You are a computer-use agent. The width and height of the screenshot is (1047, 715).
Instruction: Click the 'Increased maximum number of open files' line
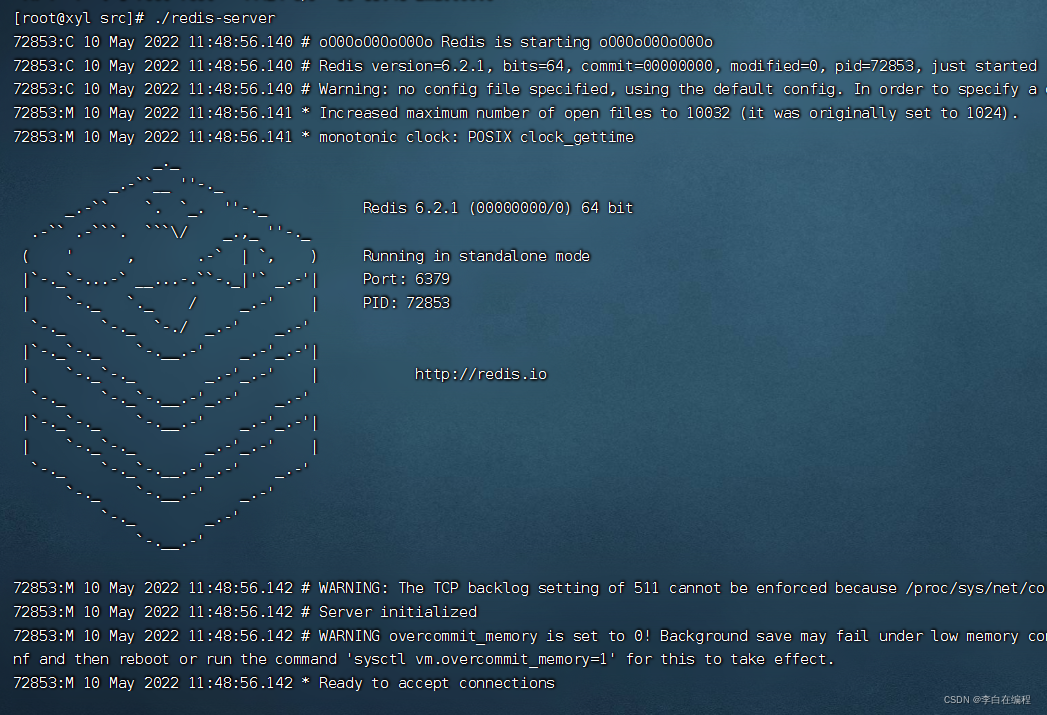[515, 113]
